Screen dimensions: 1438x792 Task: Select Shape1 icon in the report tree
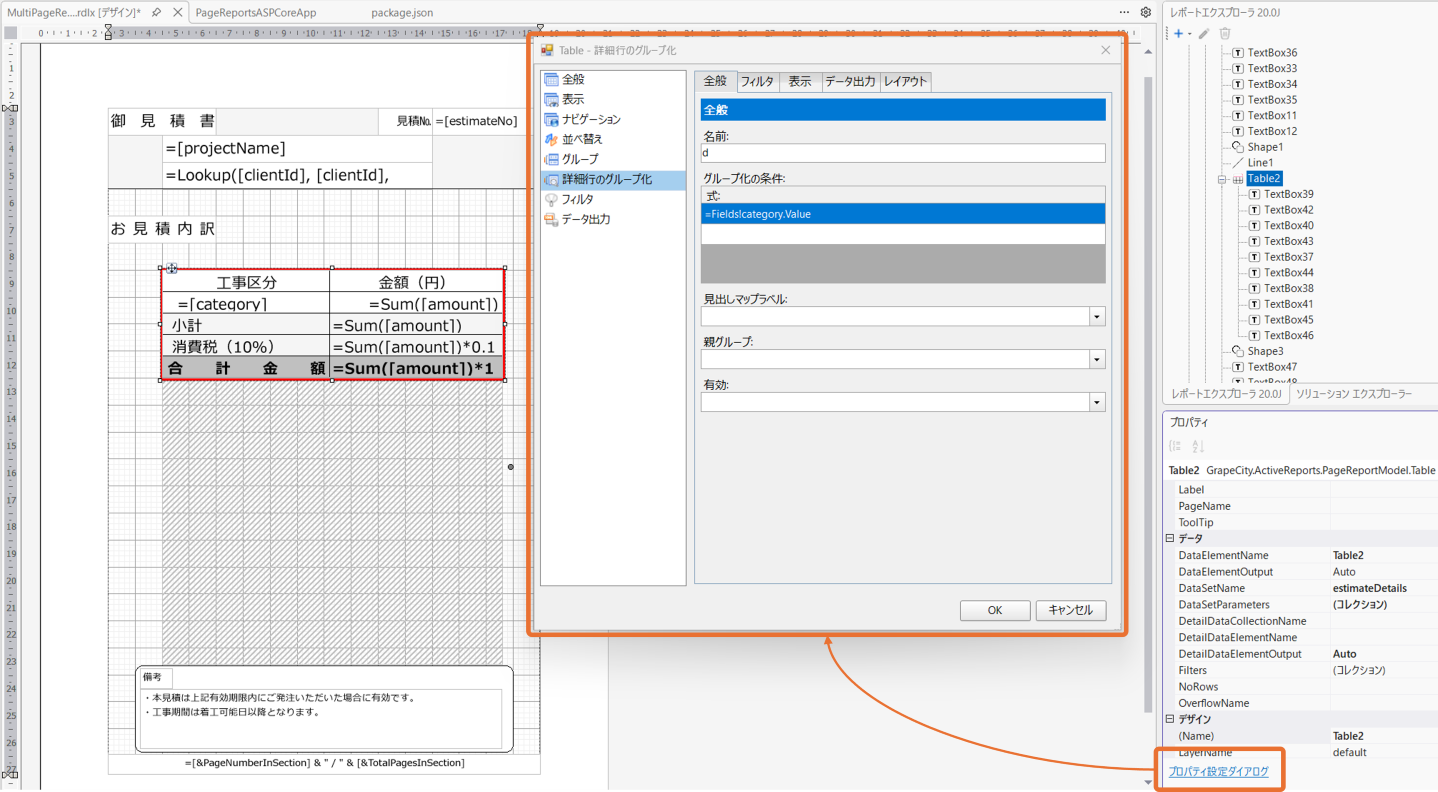[x=1238, y=147]
